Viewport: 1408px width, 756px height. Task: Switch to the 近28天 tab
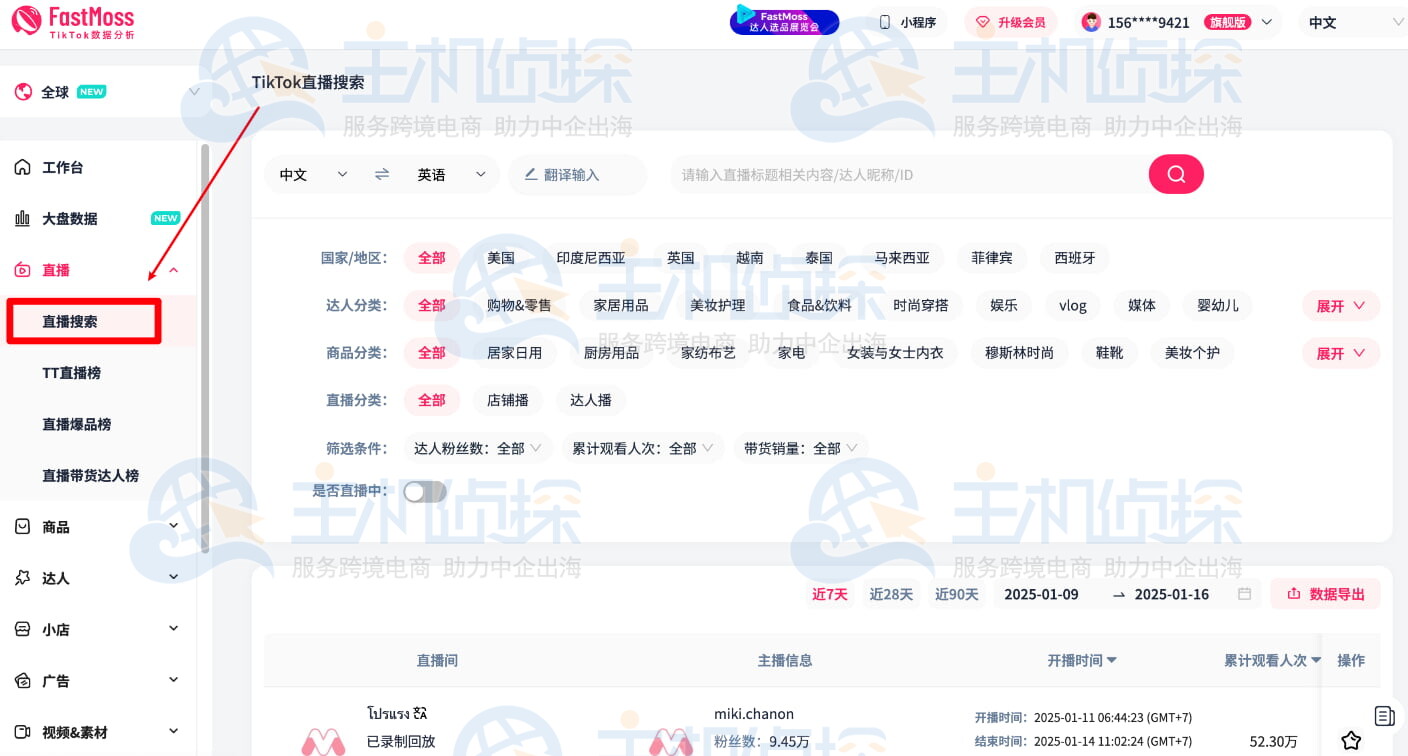(891, 593)
